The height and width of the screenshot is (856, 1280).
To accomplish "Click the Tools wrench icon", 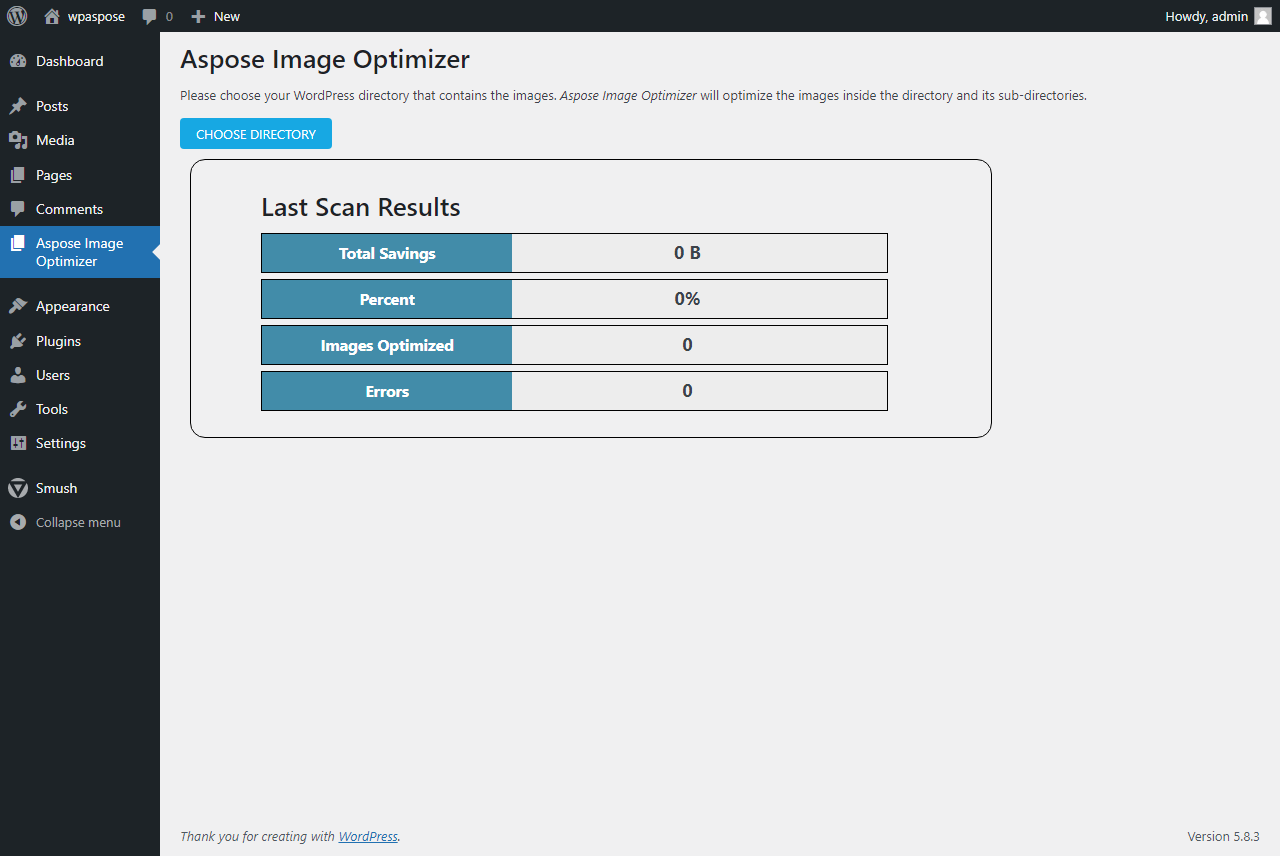I will 18,409.
